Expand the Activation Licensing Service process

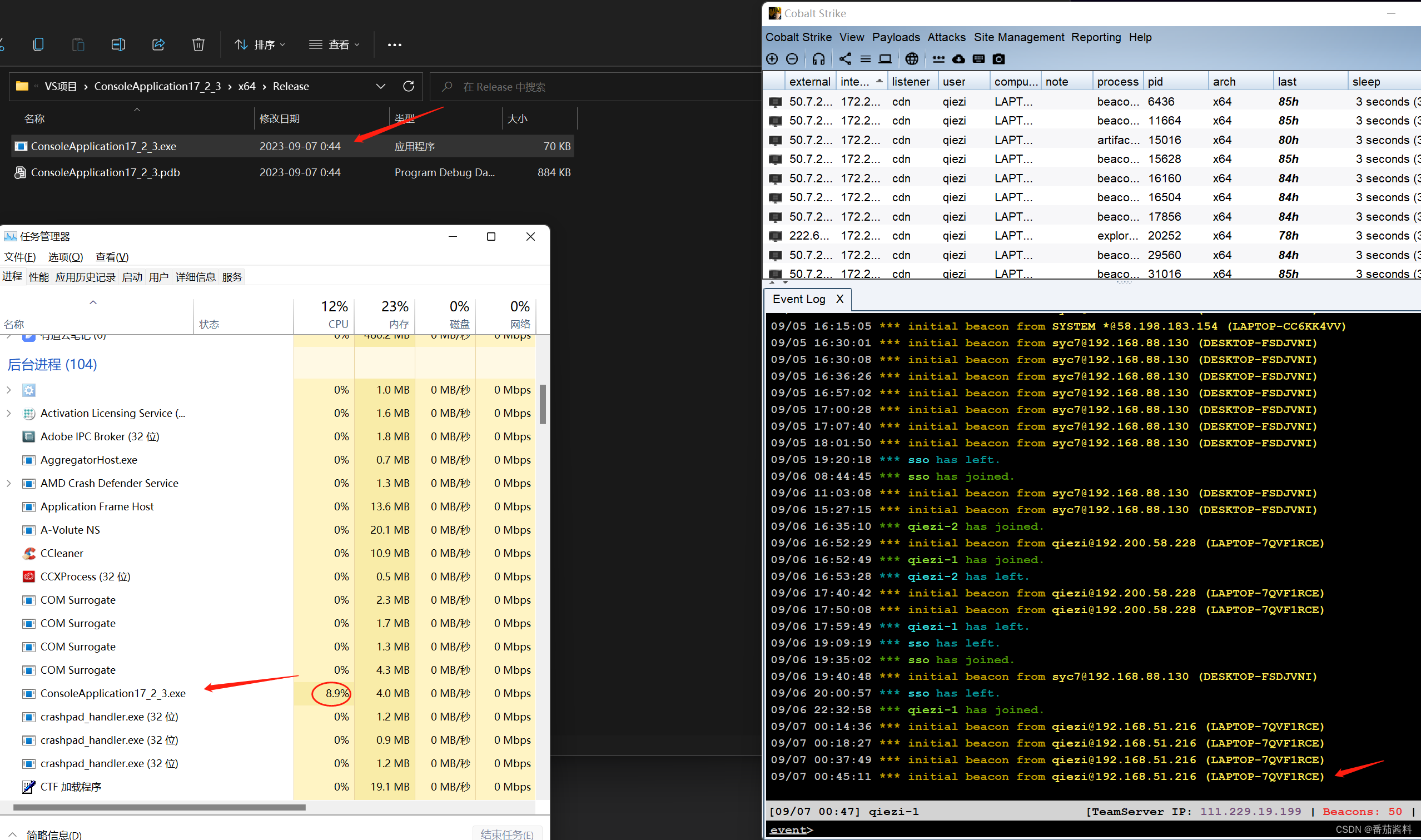9,413
